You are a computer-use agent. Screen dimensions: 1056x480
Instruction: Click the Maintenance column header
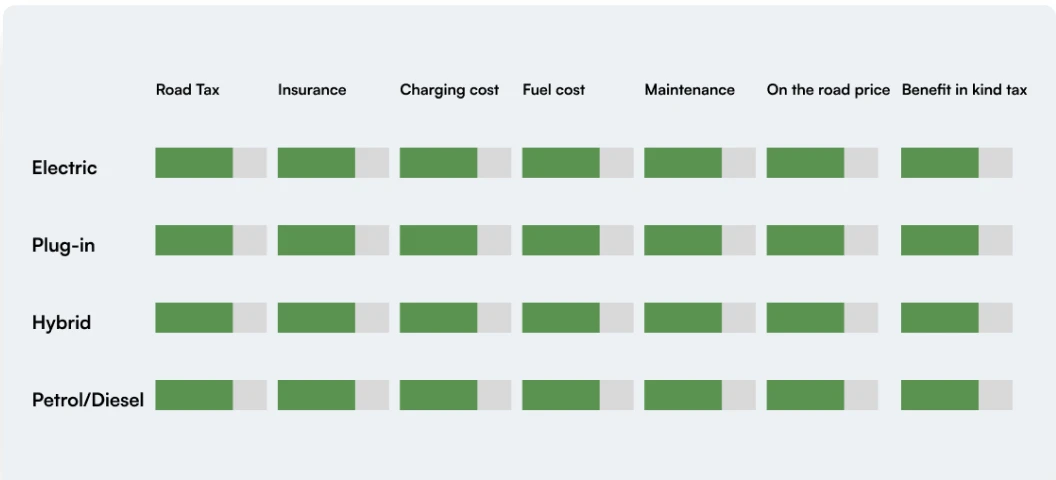coord(689,90)
